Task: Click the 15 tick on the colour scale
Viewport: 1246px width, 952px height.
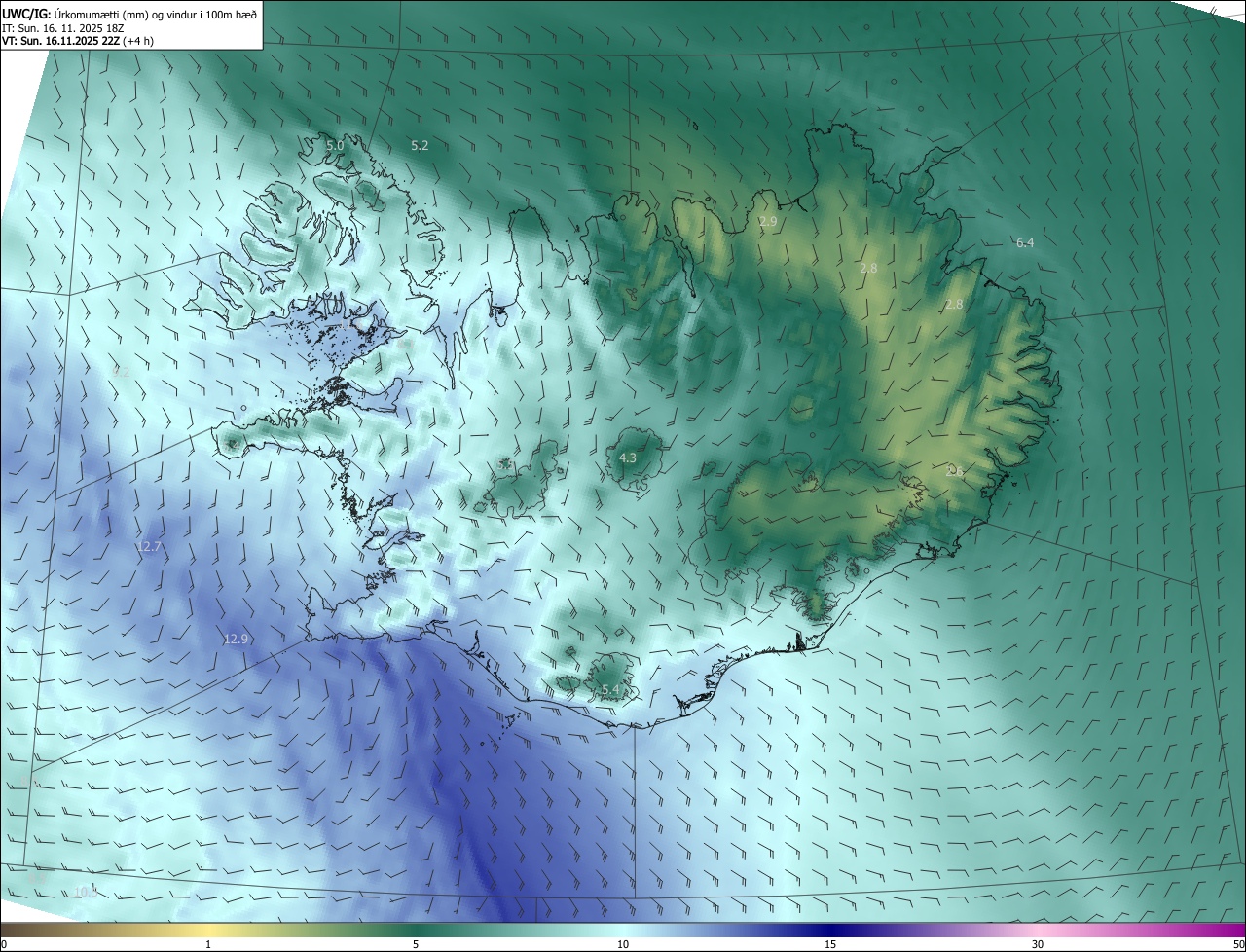Action: pyautogui.click(x=830, y=944)
